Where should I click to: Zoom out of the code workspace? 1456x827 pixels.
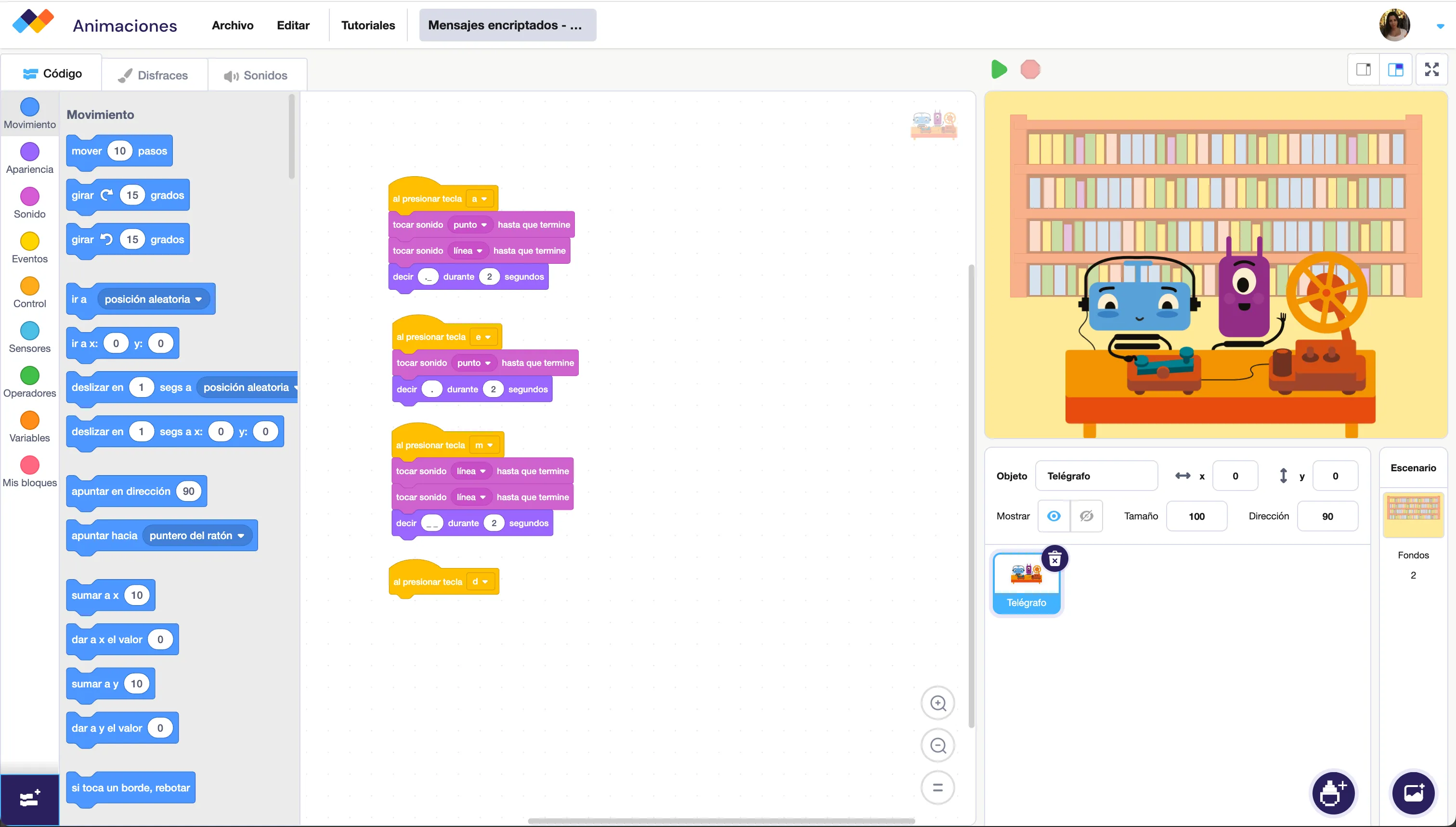937,745
